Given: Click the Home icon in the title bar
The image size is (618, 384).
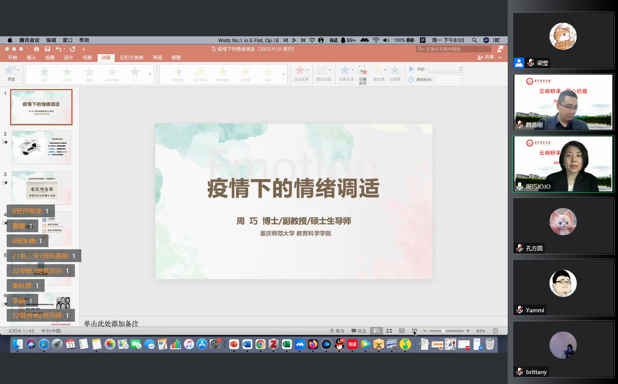Looking at the screenshot, I should coord(36,49).
